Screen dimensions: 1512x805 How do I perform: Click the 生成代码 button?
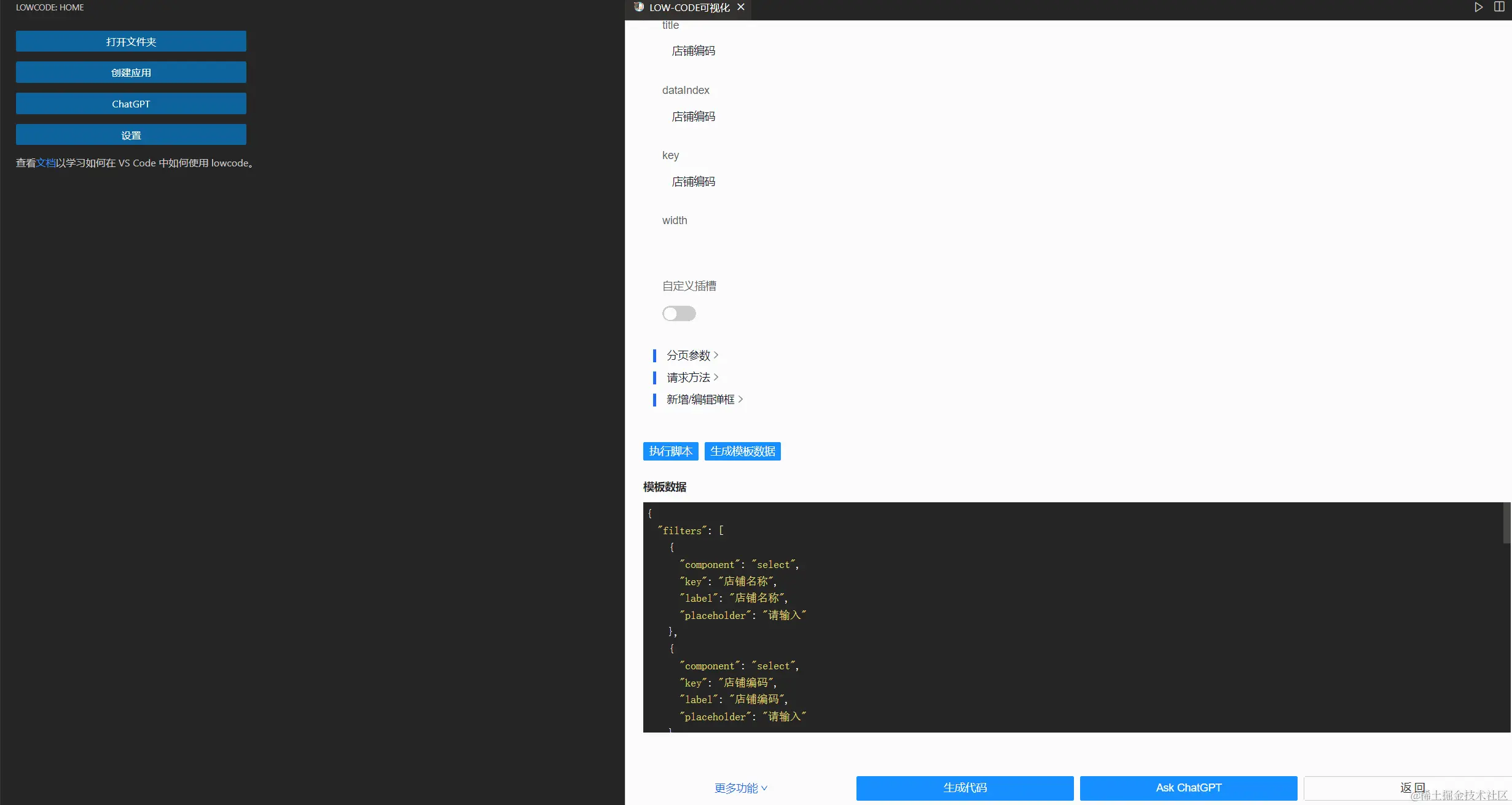[x=964, y=788]
